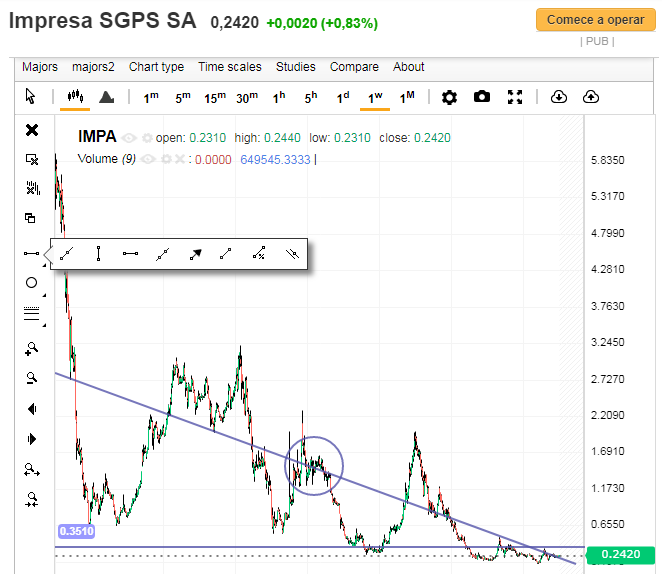
Task: Set 30 minute time scale
Action: [247, 97]
